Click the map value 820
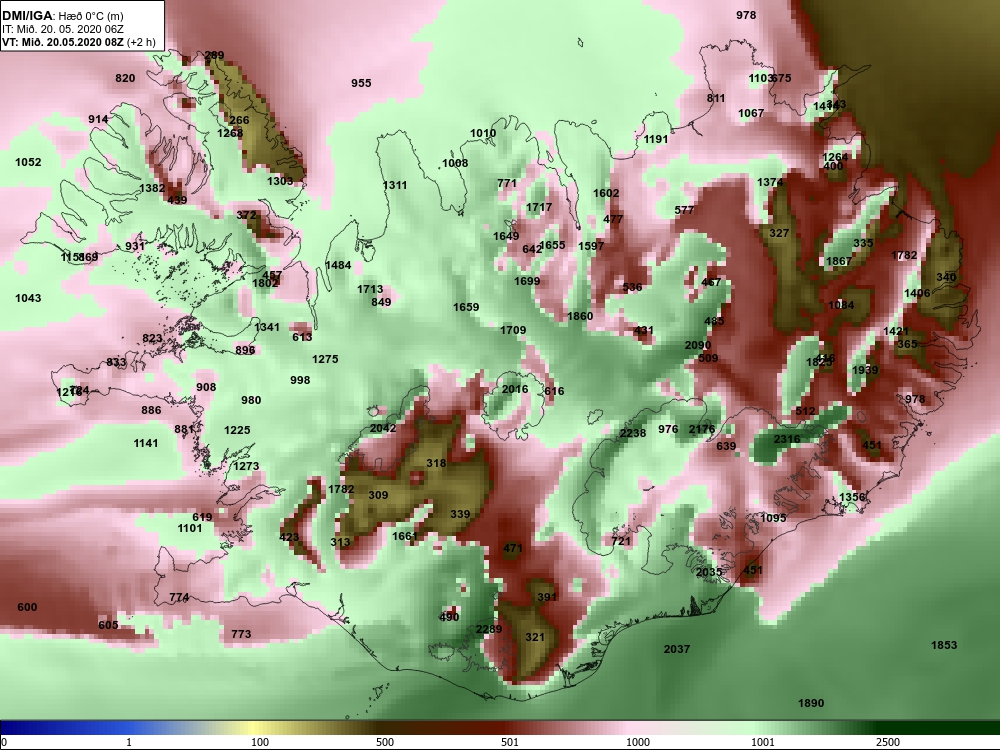 coord(125,78)
